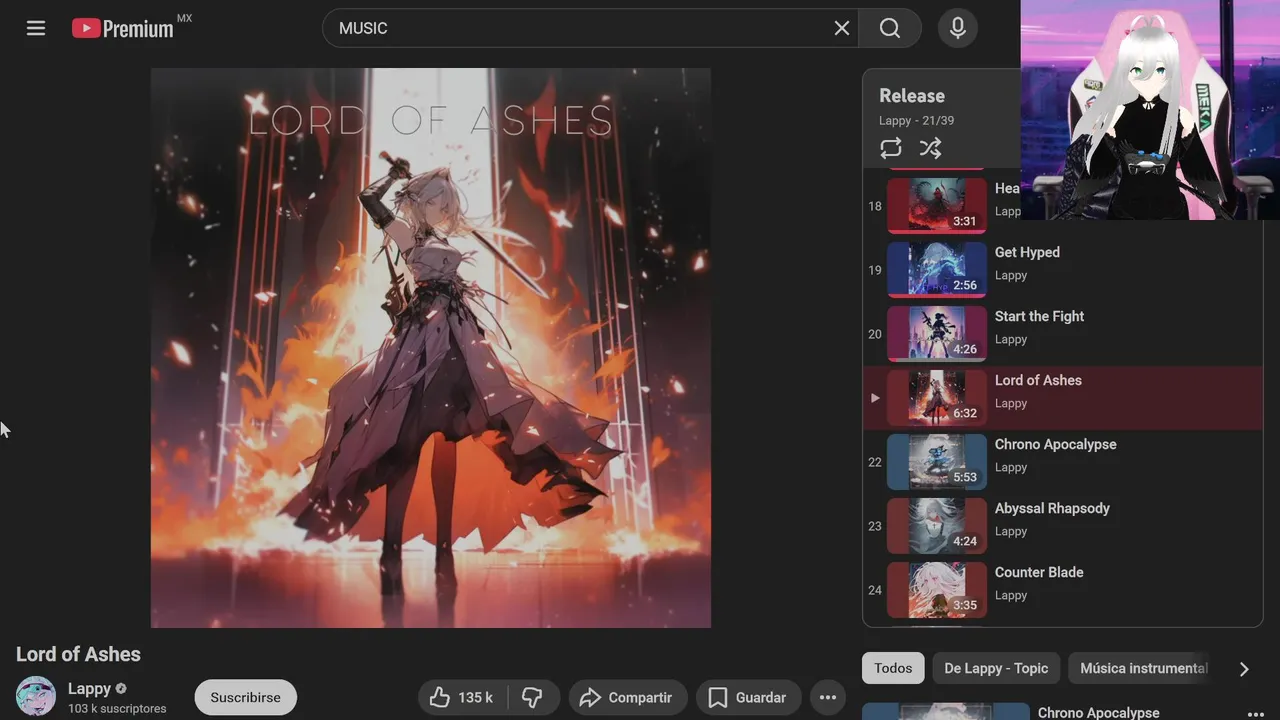Select Start the Fight track title
Viewport: 1280px width, 720px height.
tap(1039, 316)
